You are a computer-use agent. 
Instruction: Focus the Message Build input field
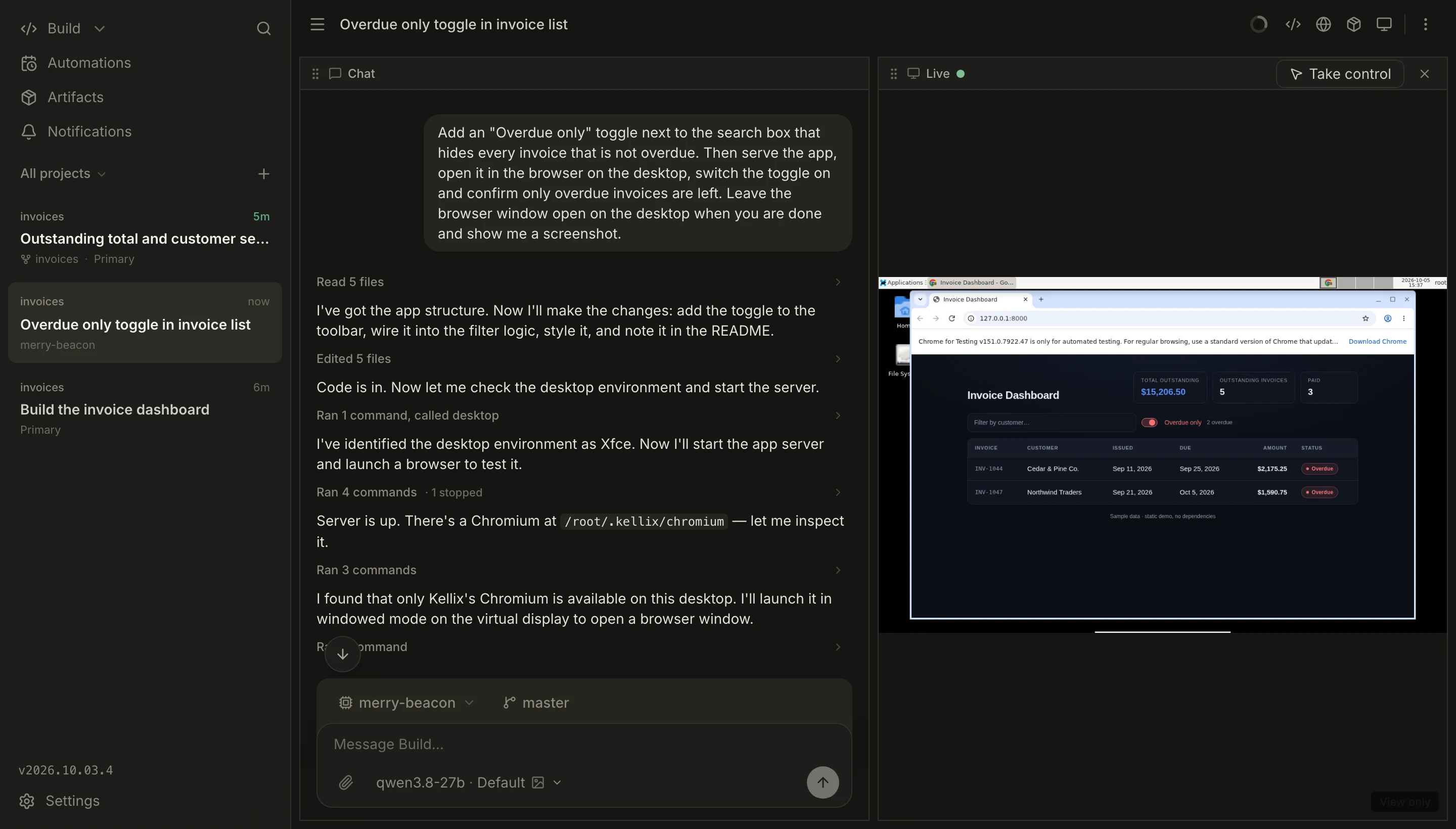pos(583,744)
